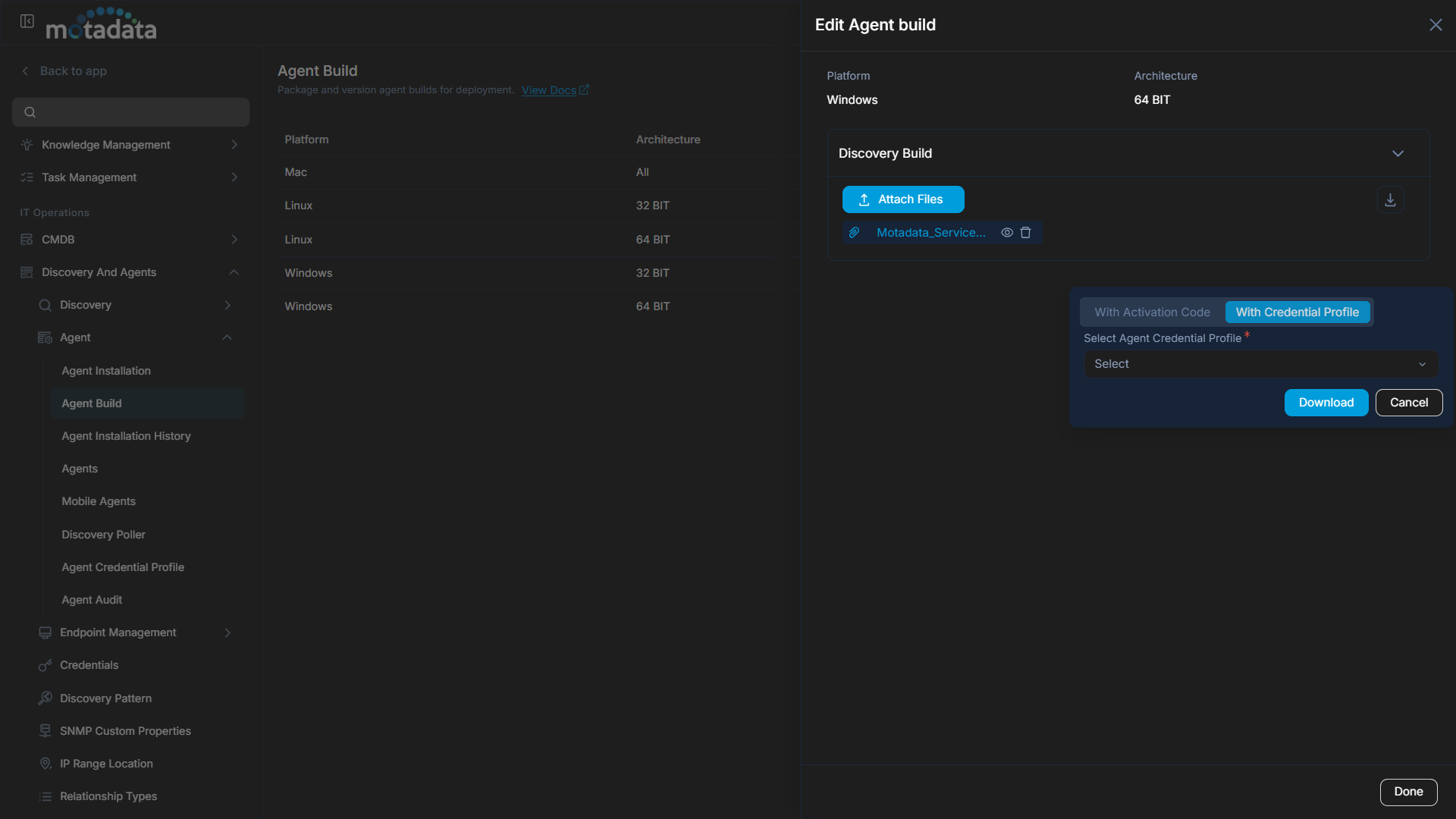Click the Attach Files button
Screen dimensions: 1456x819
[903, 199]
